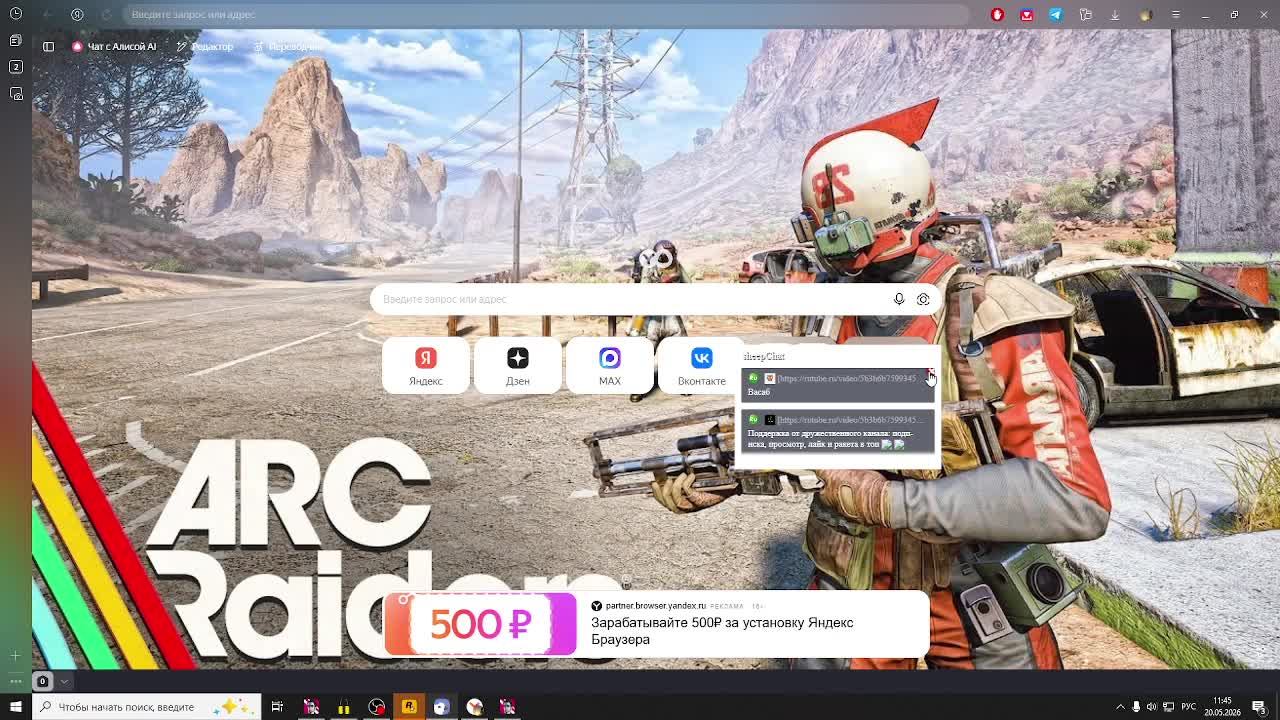Open the taskbar clock and calendar
Screen dimensions: 1280x720
pyautogui.click(x=1222, y=707)
